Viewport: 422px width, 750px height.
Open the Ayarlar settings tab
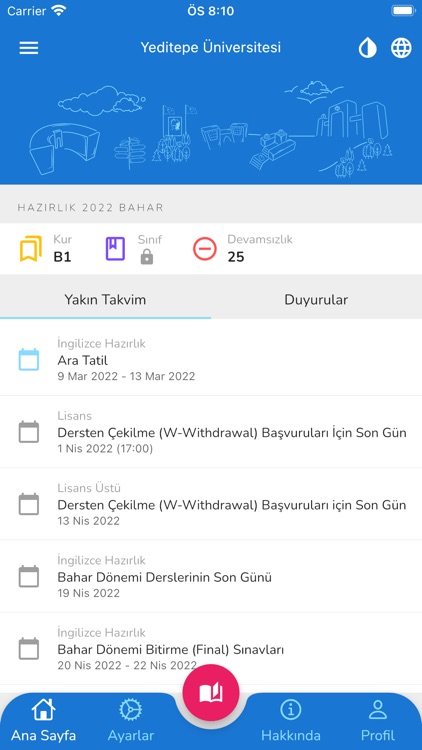131,720
